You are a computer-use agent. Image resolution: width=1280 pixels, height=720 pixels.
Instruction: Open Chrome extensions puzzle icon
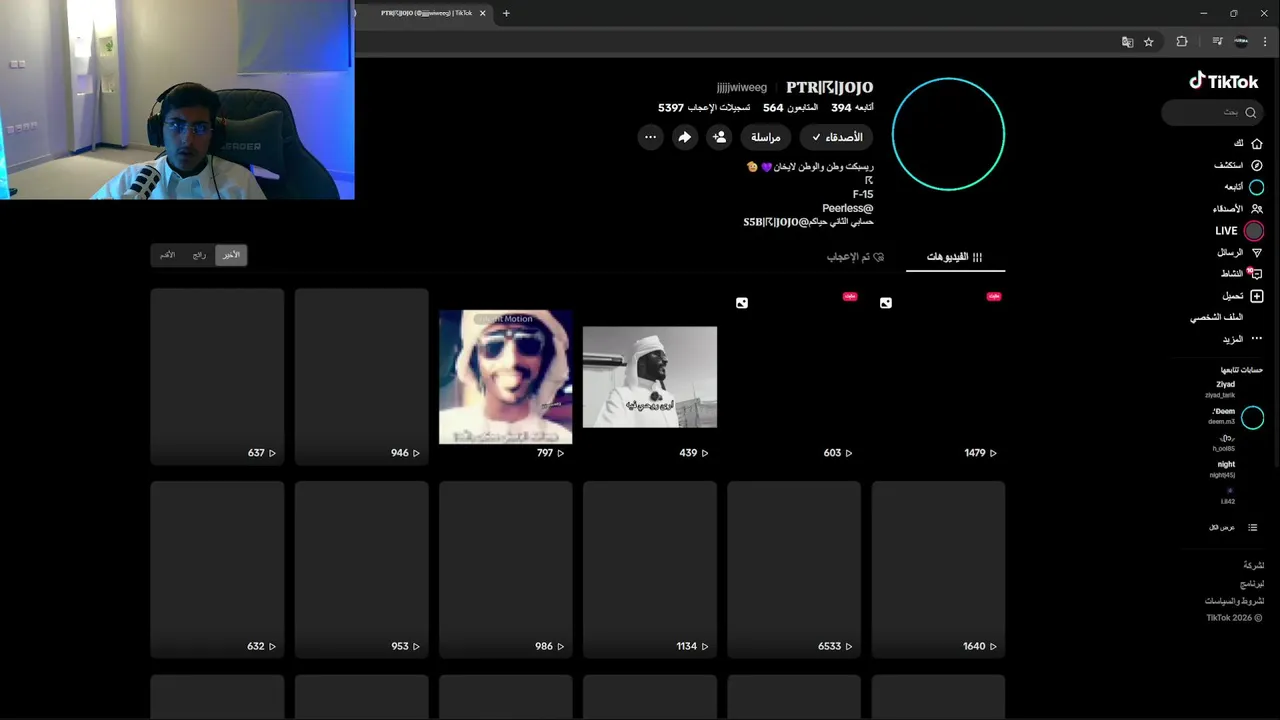click(1182, 42)
